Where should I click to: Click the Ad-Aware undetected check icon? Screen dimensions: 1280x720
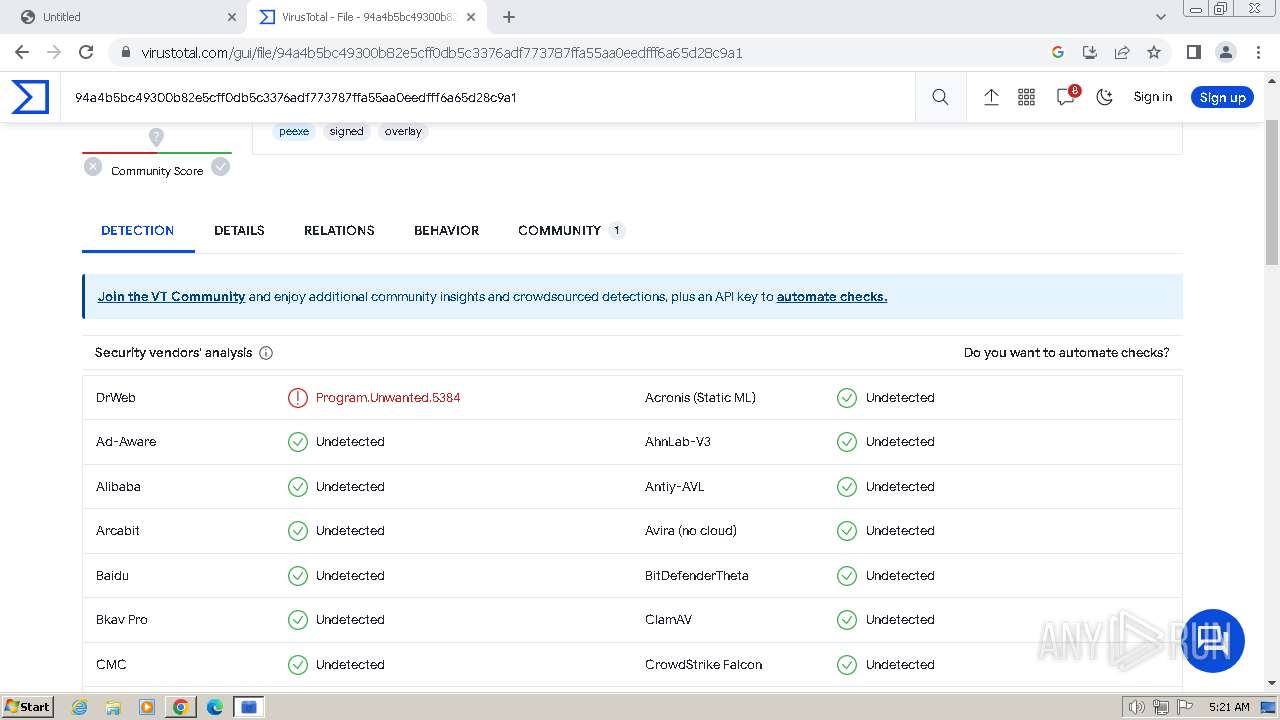298,442
